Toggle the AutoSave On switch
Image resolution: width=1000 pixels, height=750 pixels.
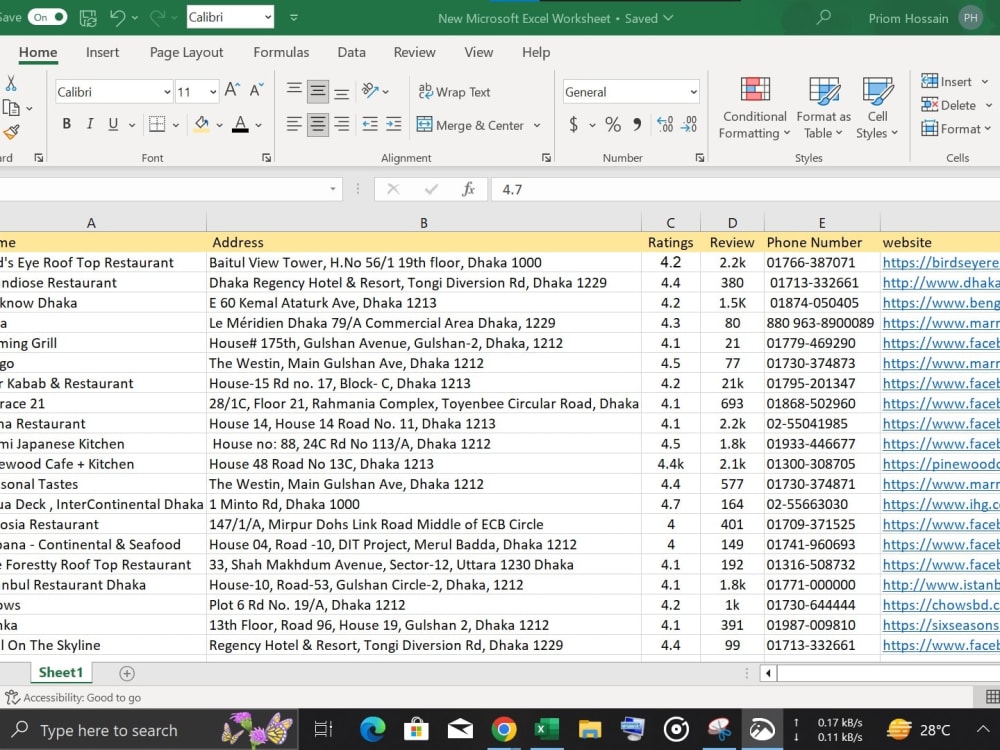47,17
